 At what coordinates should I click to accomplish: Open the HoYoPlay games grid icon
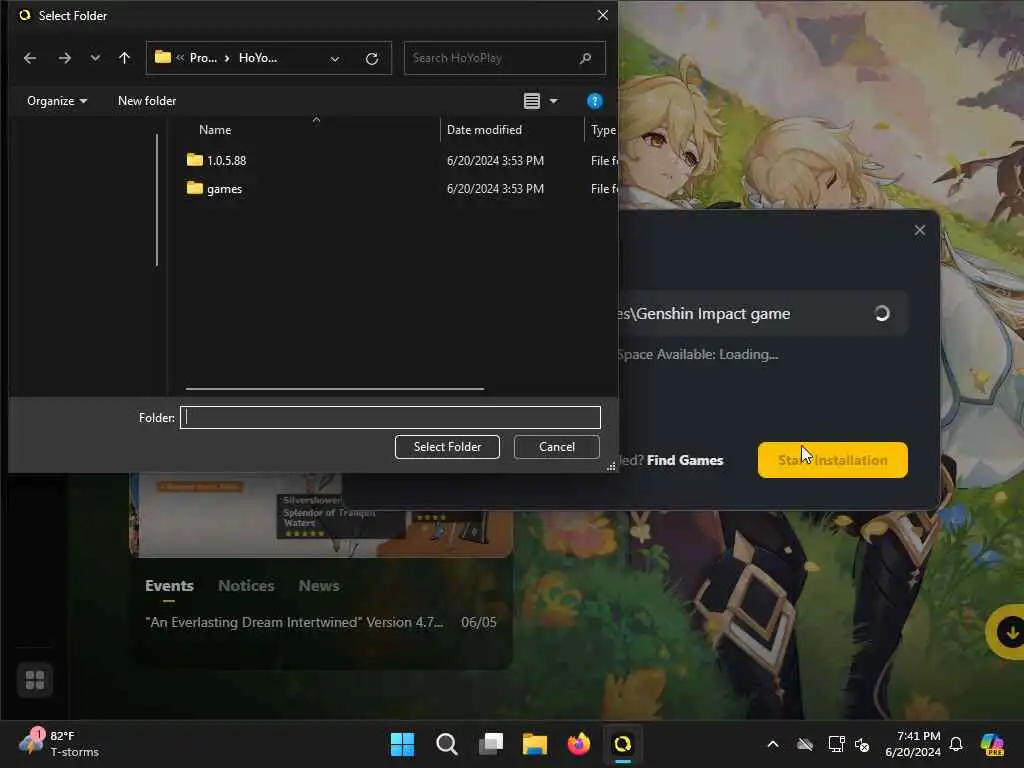coord(35,680)
